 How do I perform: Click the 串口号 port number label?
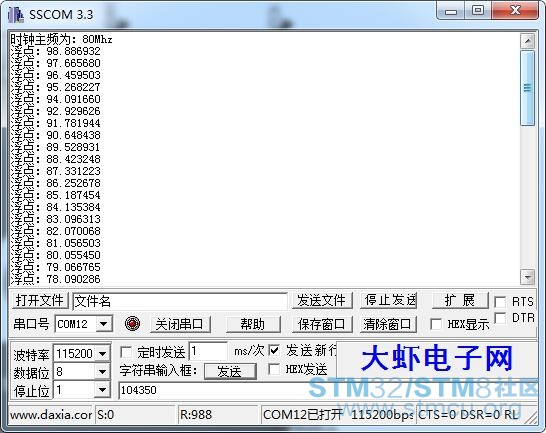coord(31,324)
